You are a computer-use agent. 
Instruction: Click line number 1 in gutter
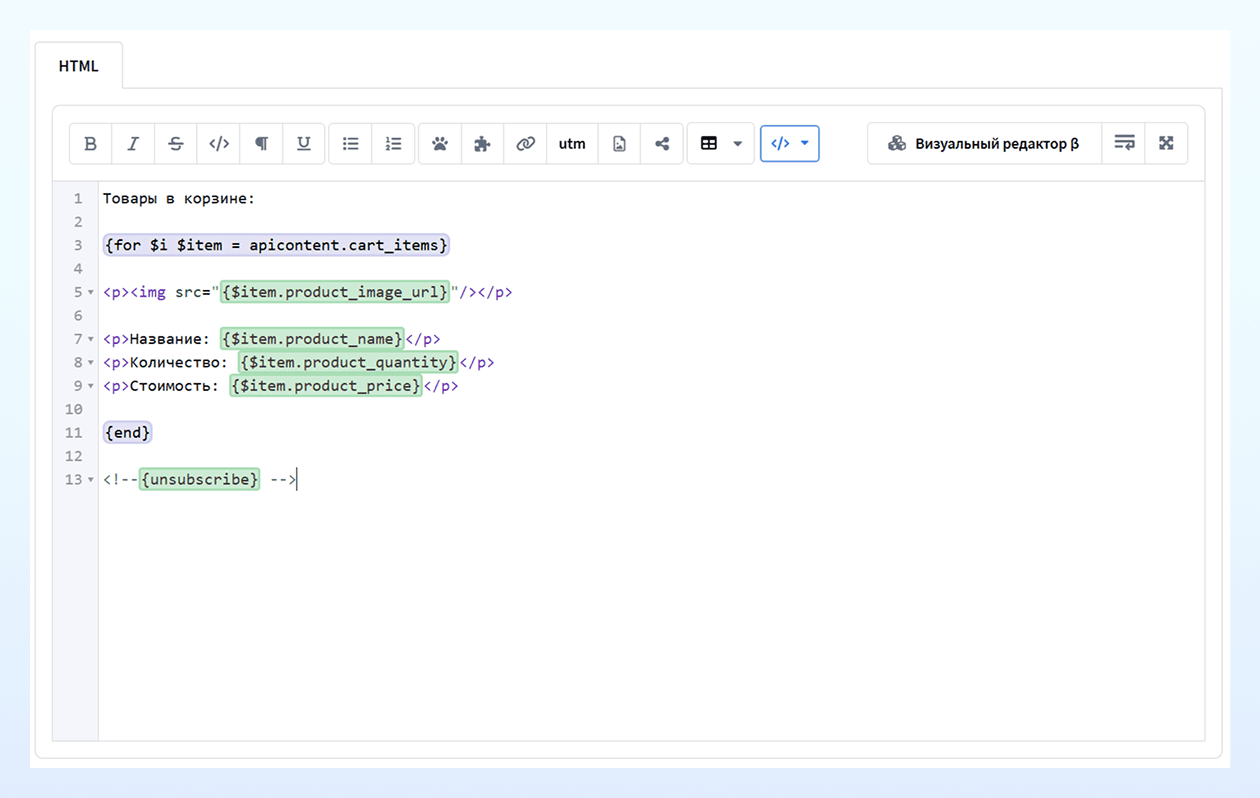[x=78, y=198]
